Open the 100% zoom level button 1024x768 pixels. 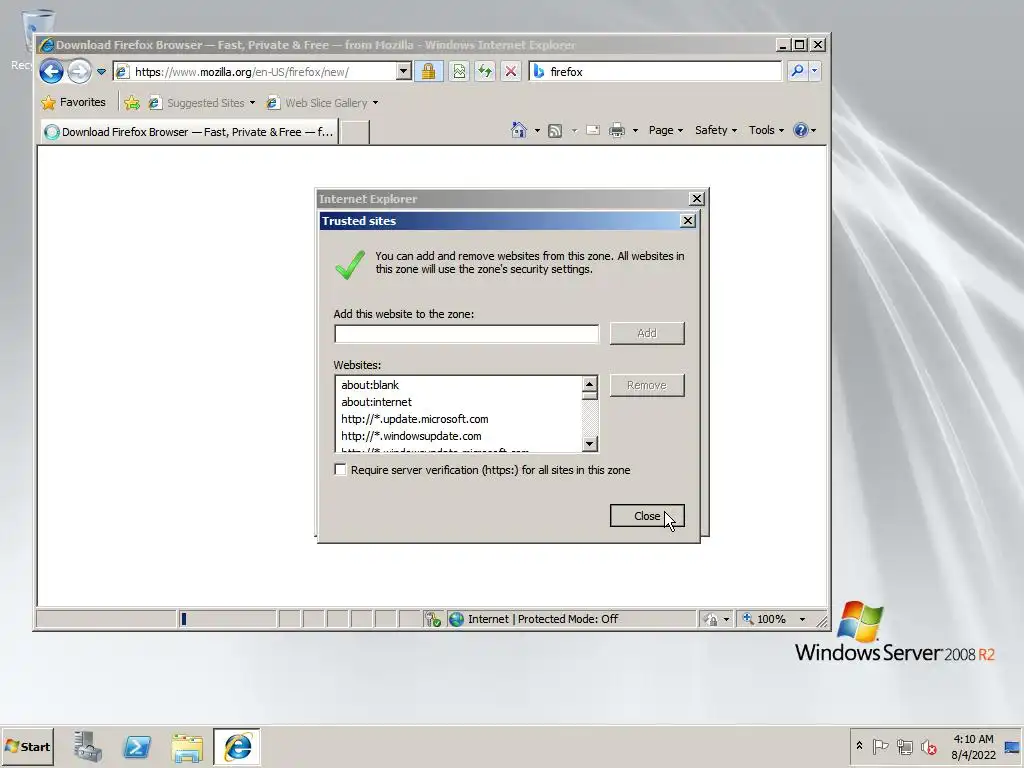[x=765, y=619]
